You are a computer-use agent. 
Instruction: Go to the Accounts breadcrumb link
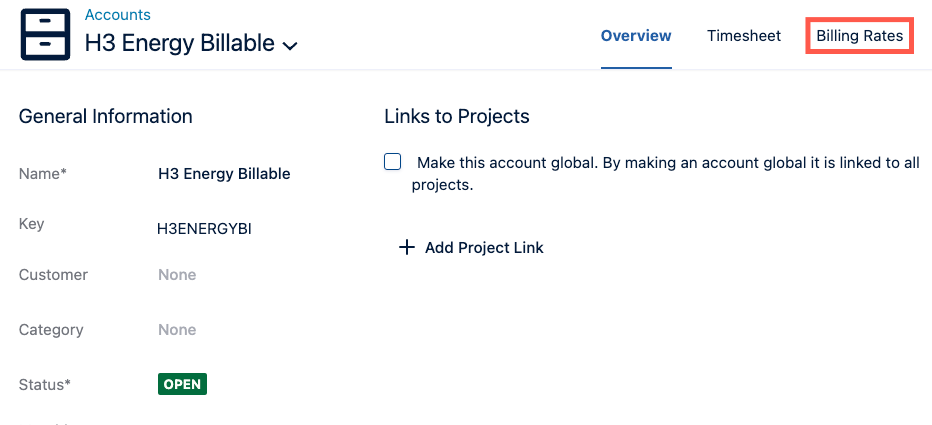pyautogui.click(x=118, y=15)
